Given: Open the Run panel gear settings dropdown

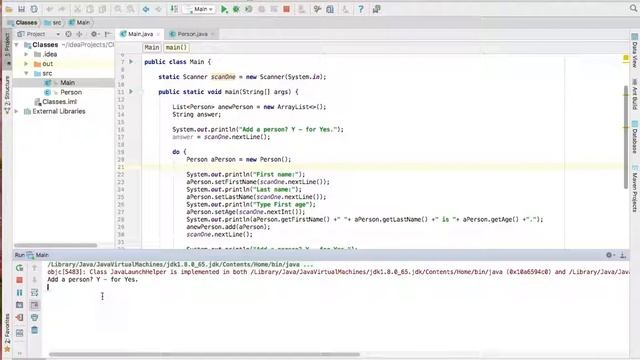Looking at the screenshot, I should coord(610,255).
